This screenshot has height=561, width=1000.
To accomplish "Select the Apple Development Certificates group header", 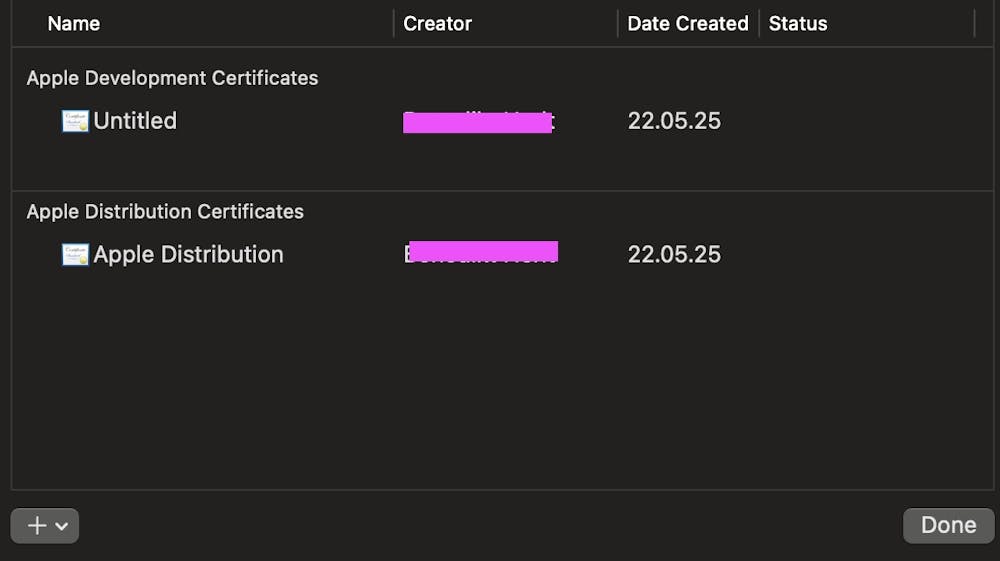I will pos(172,78).
